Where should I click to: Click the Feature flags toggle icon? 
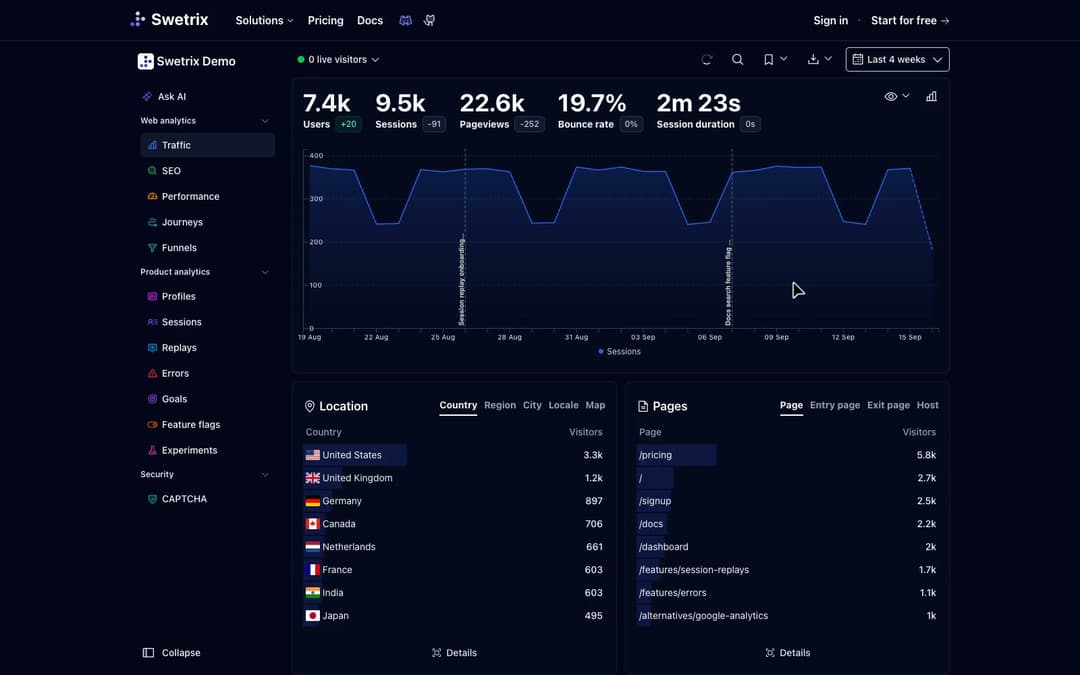(152, 424)
